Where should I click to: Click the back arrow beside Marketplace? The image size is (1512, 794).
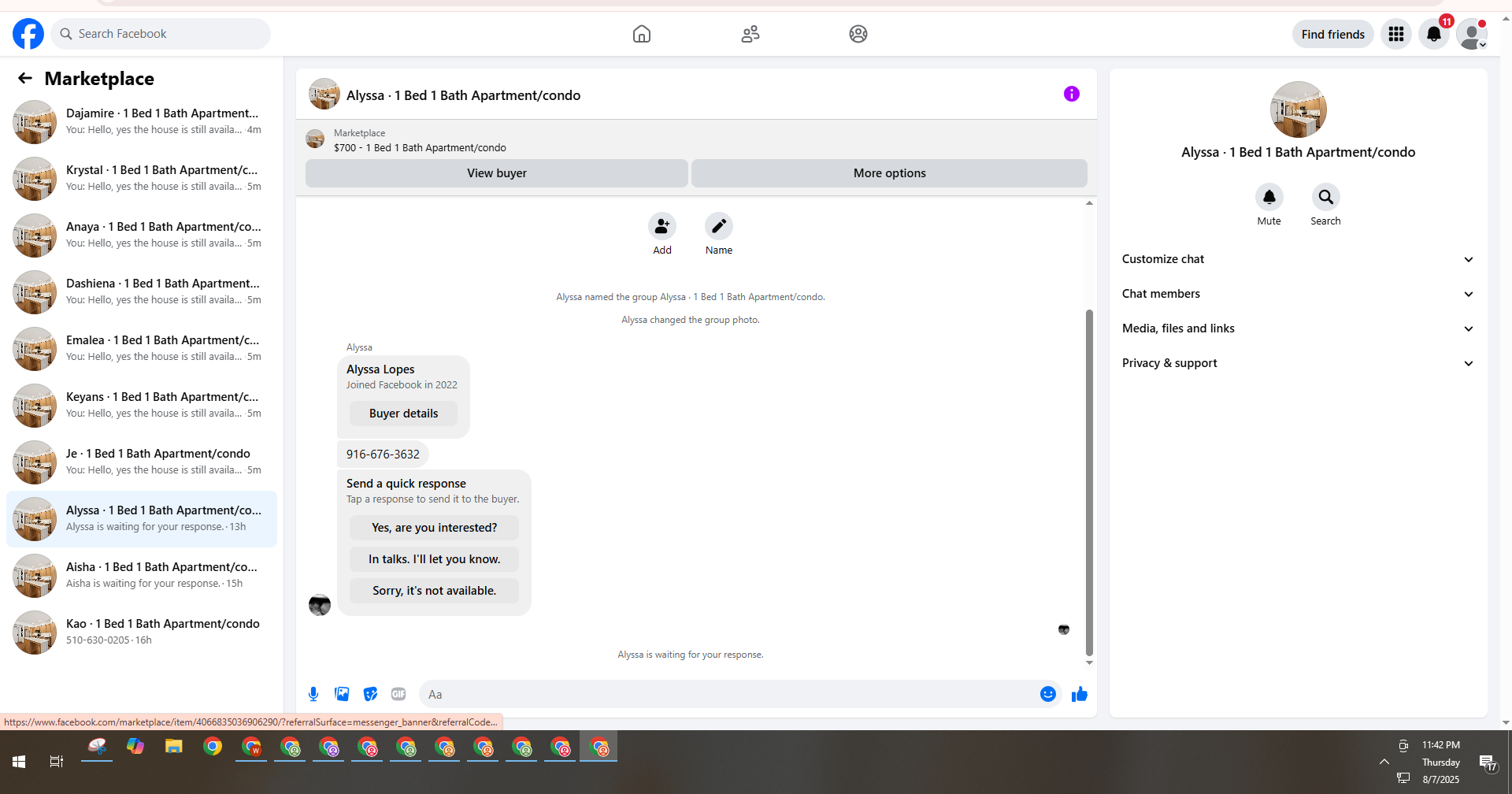(x=25, y=78)
